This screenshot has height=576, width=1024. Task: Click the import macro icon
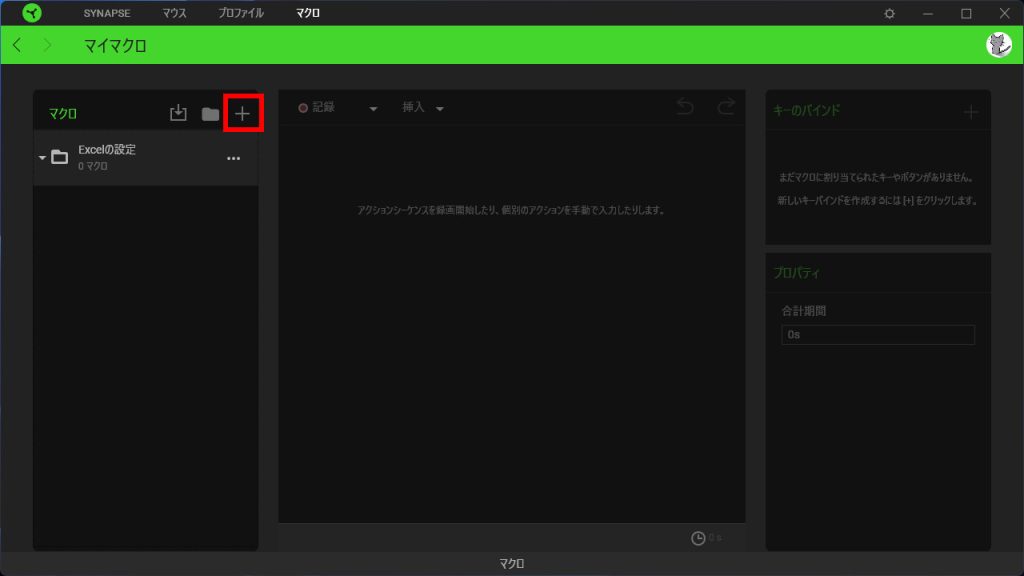[178, 113]
